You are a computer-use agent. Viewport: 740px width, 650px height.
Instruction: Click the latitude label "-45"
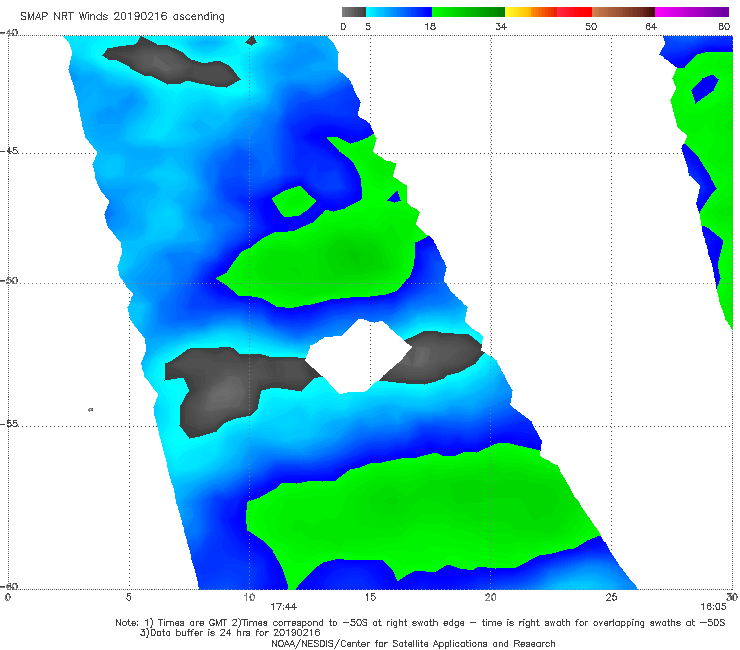coord(9,151)
